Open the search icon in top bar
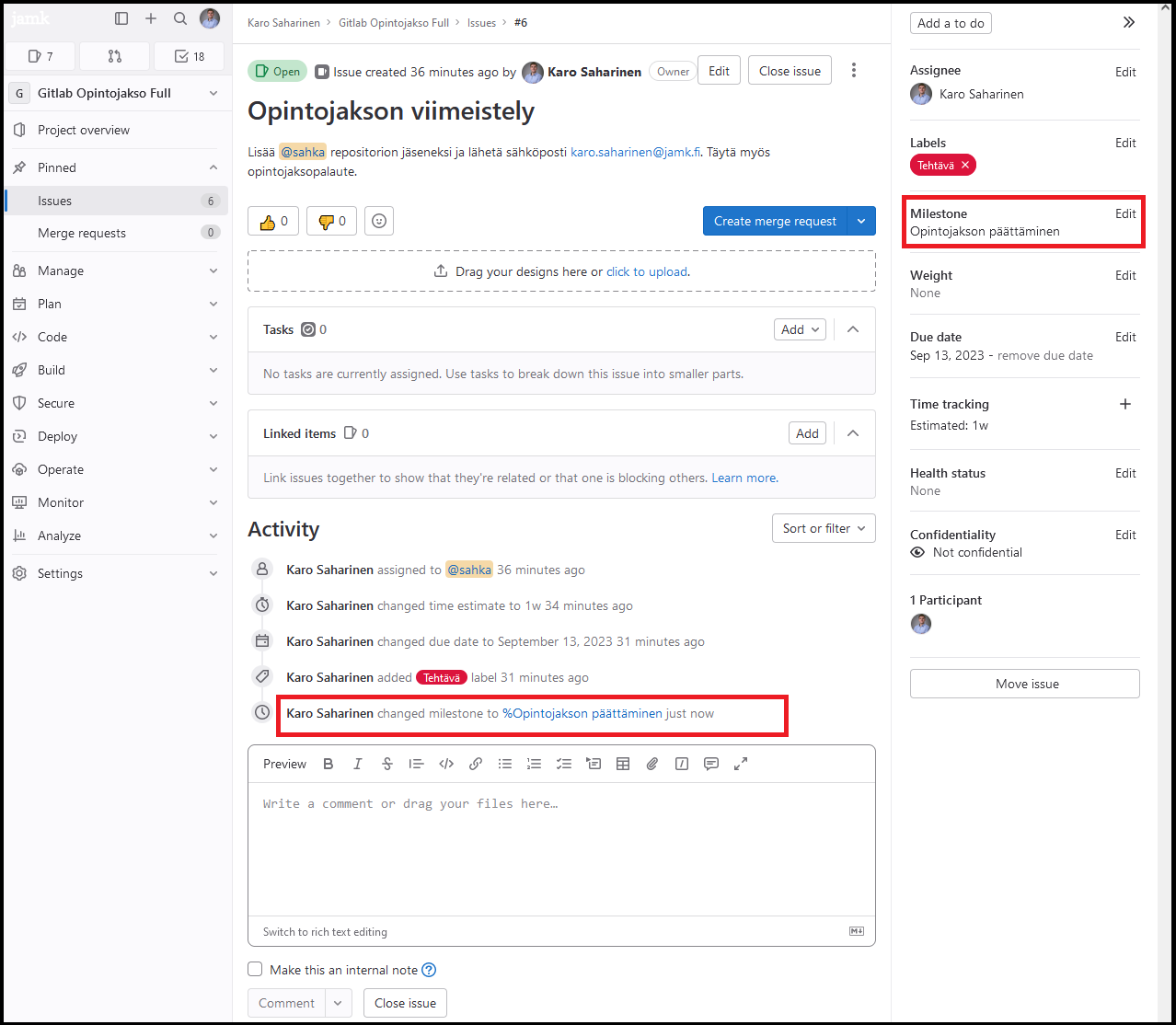 (180, 18)
